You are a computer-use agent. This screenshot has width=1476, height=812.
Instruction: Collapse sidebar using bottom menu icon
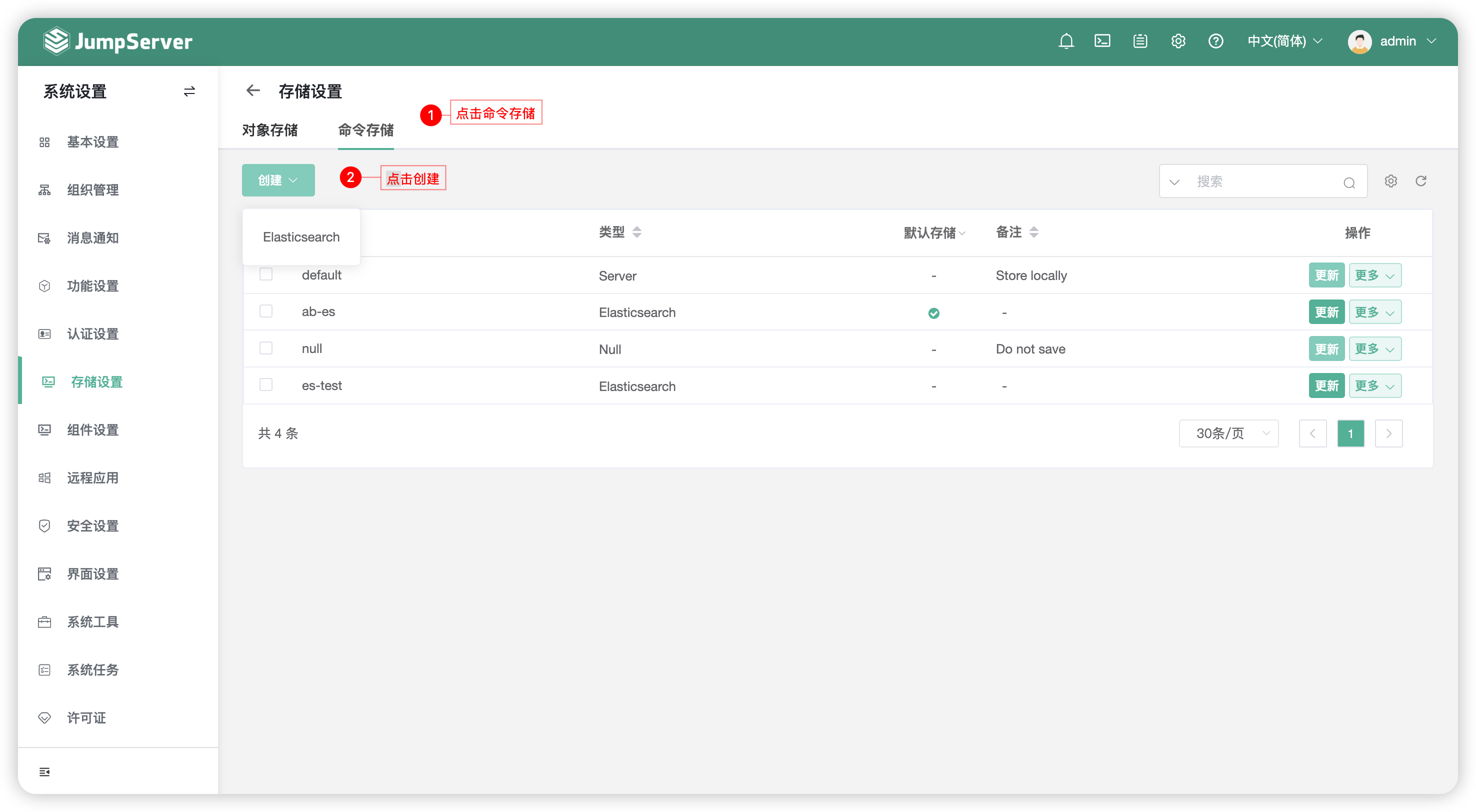(44, 772)
